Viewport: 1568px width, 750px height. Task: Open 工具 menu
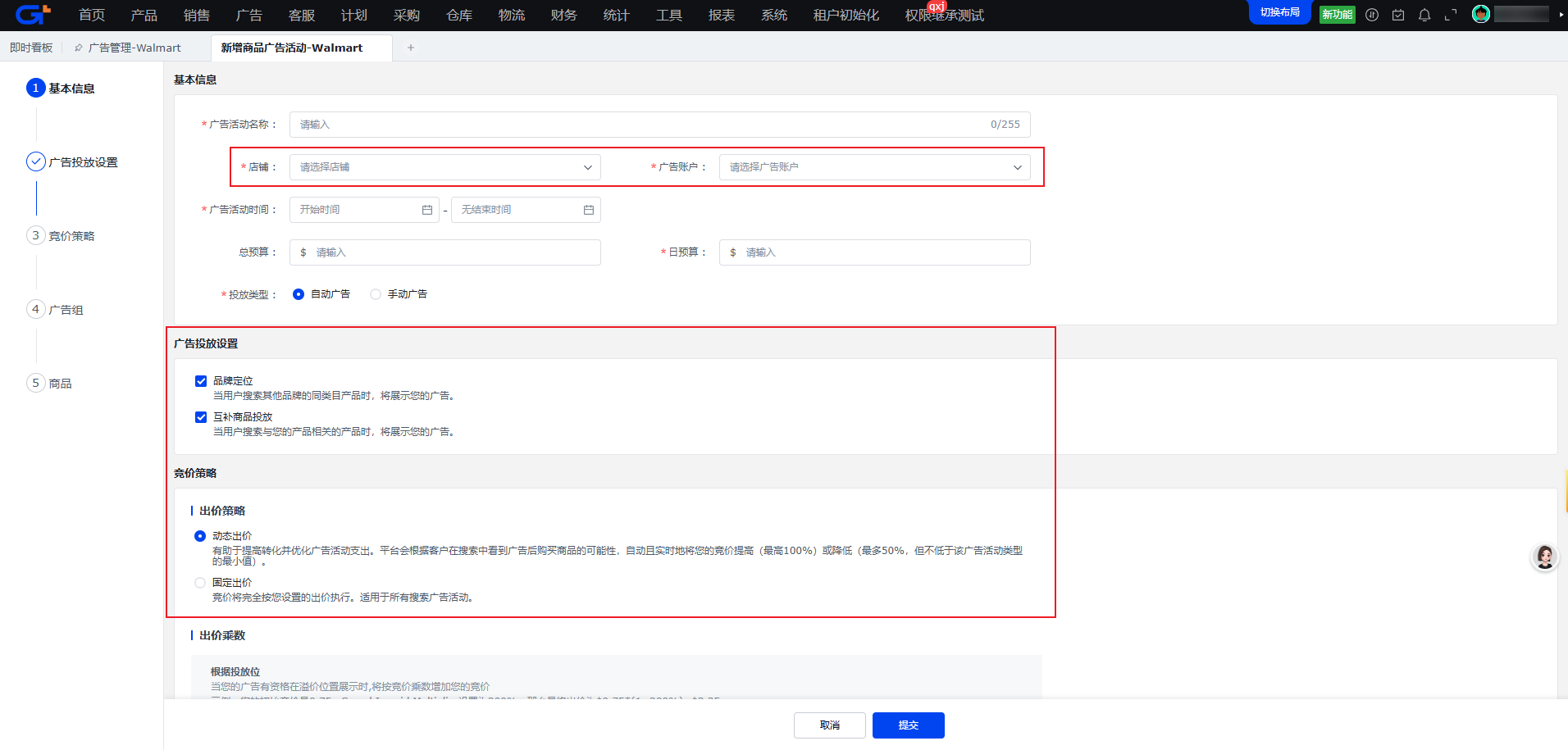(x=669, y=15)
